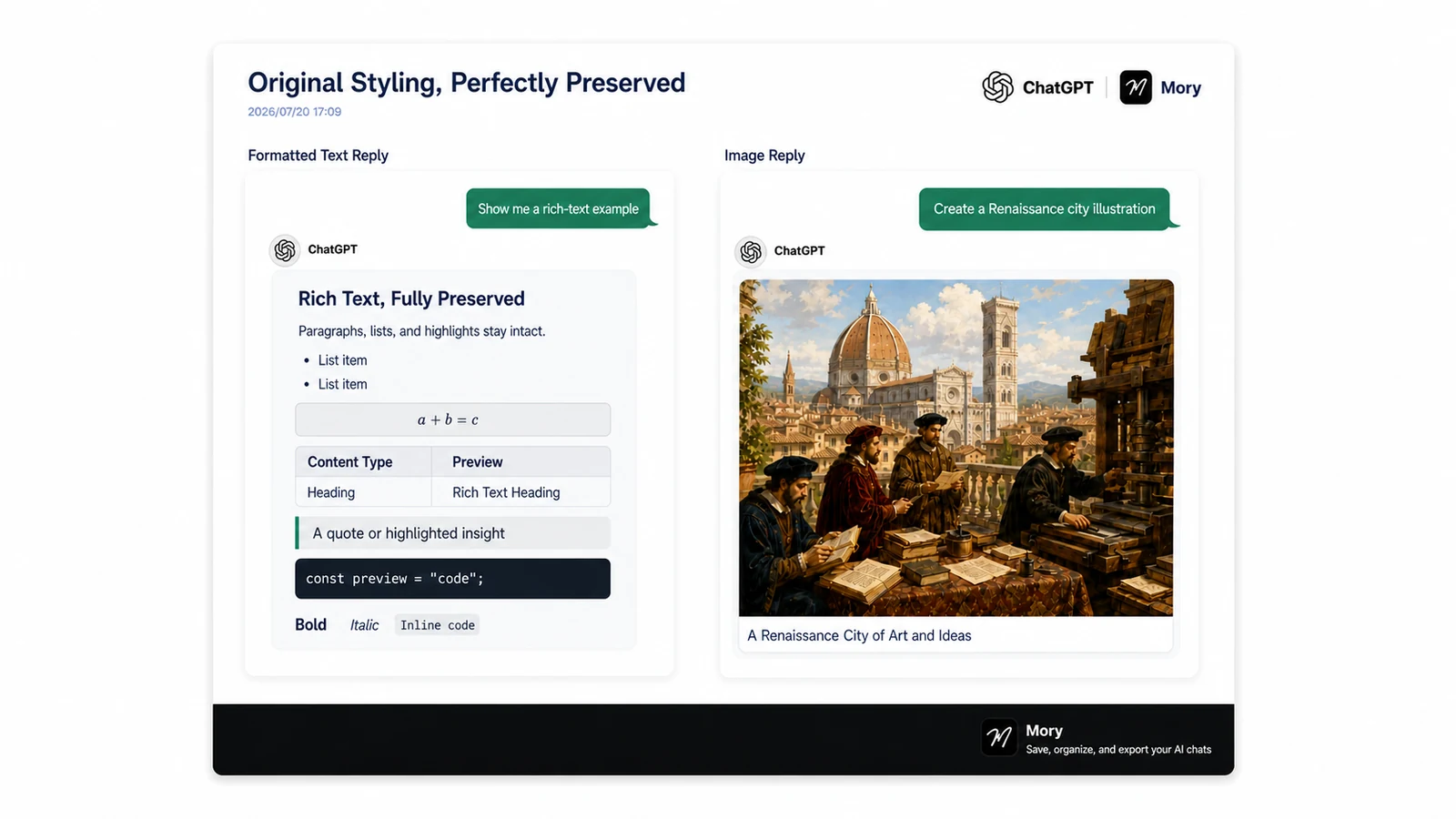Viewport: 1456px width, 819px height.
Task: Click the 'Italic' sample text
Action: tap(364, 625)
